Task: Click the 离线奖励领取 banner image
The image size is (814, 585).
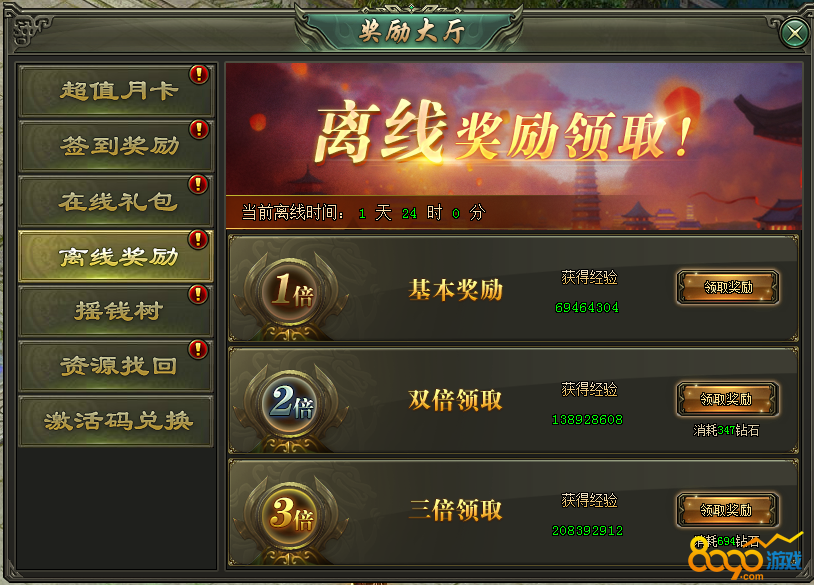Action: tap(514, 146)
